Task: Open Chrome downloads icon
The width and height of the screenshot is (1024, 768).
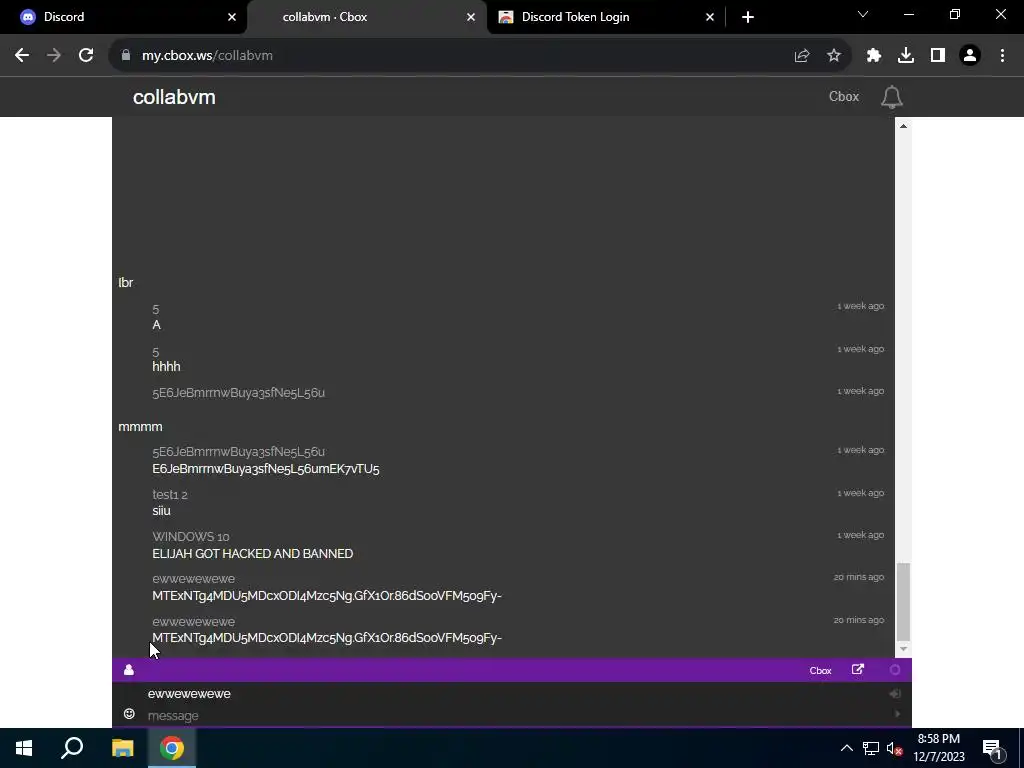Action: coord(906,56)
